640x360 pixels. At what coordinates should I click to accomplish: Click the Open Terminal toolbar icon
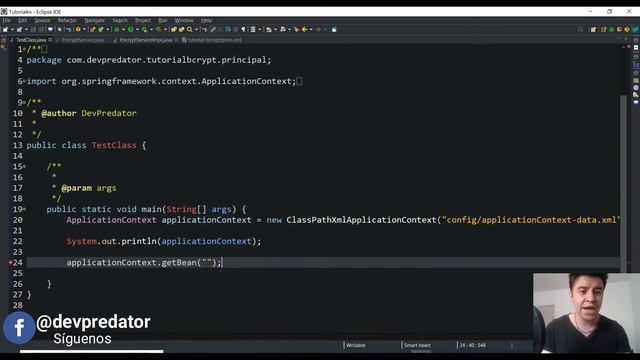(50, 29)
